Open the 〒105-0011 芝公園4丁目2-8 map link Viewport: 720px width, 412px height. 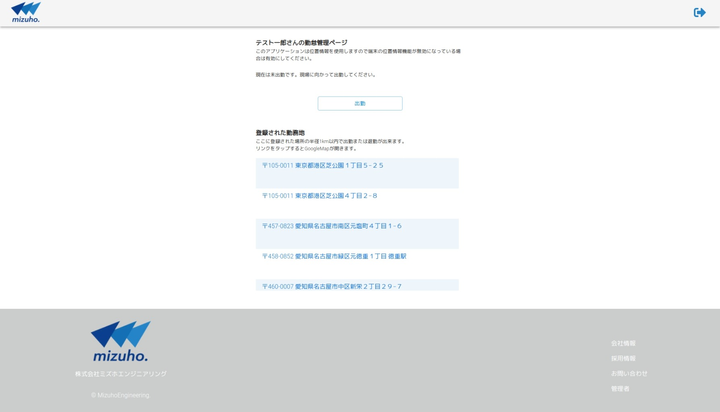tap(320, 196)
